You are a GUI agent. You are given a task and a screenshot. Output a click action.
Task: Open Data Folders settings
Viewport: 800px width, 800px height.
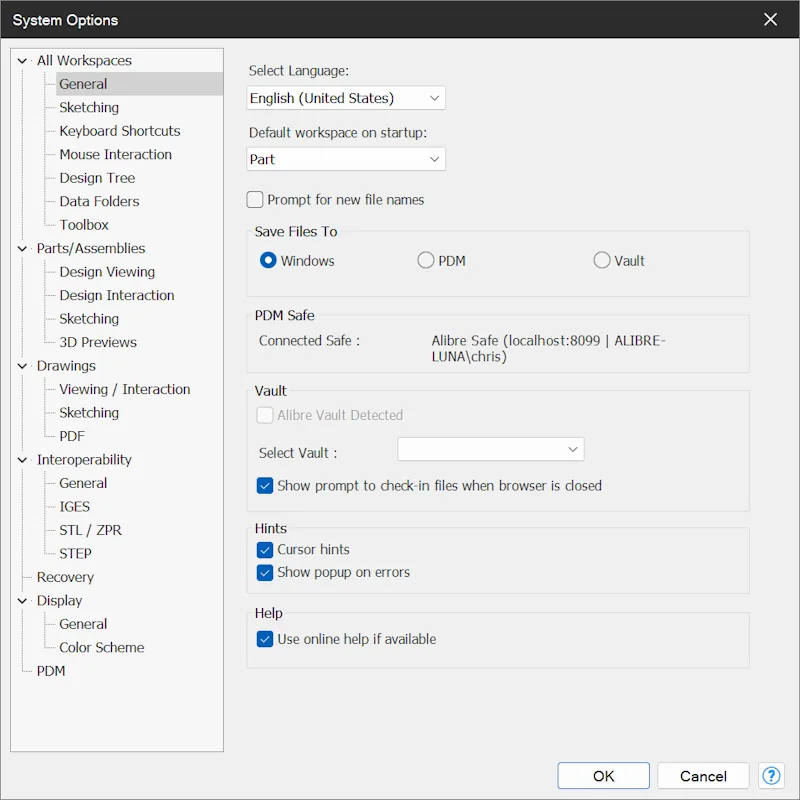tap(99, 202)
